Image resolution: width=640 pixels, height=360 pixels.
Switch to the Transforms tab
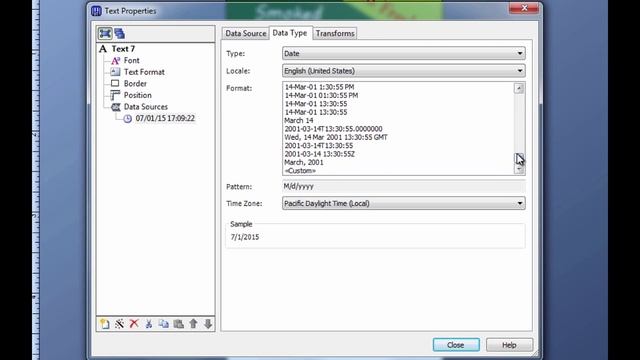pos(335,33)
